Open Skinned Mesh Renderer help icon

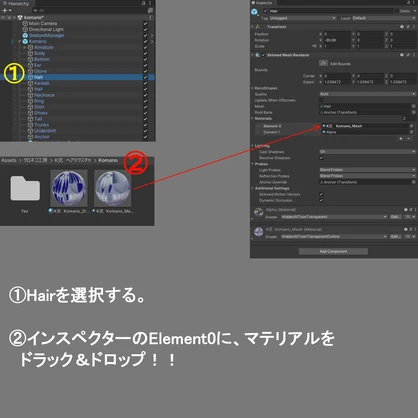[x=402, y=55]
